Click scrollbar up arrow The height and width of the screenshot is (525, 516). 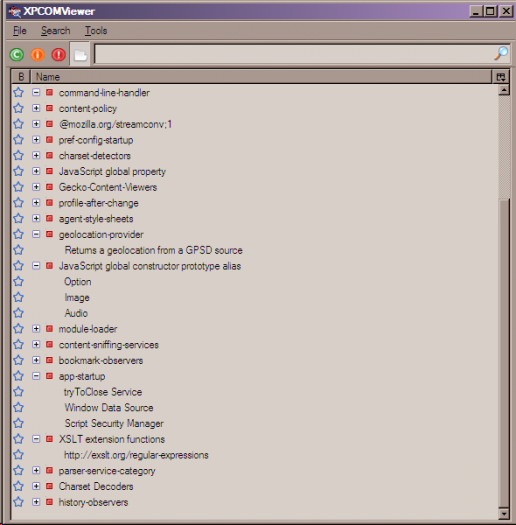coord(504,90)
